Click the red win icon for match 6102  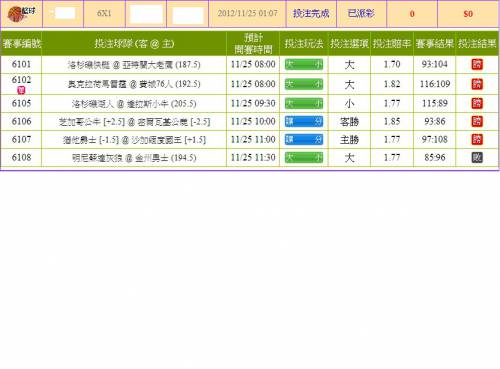(x=477, y=84)
